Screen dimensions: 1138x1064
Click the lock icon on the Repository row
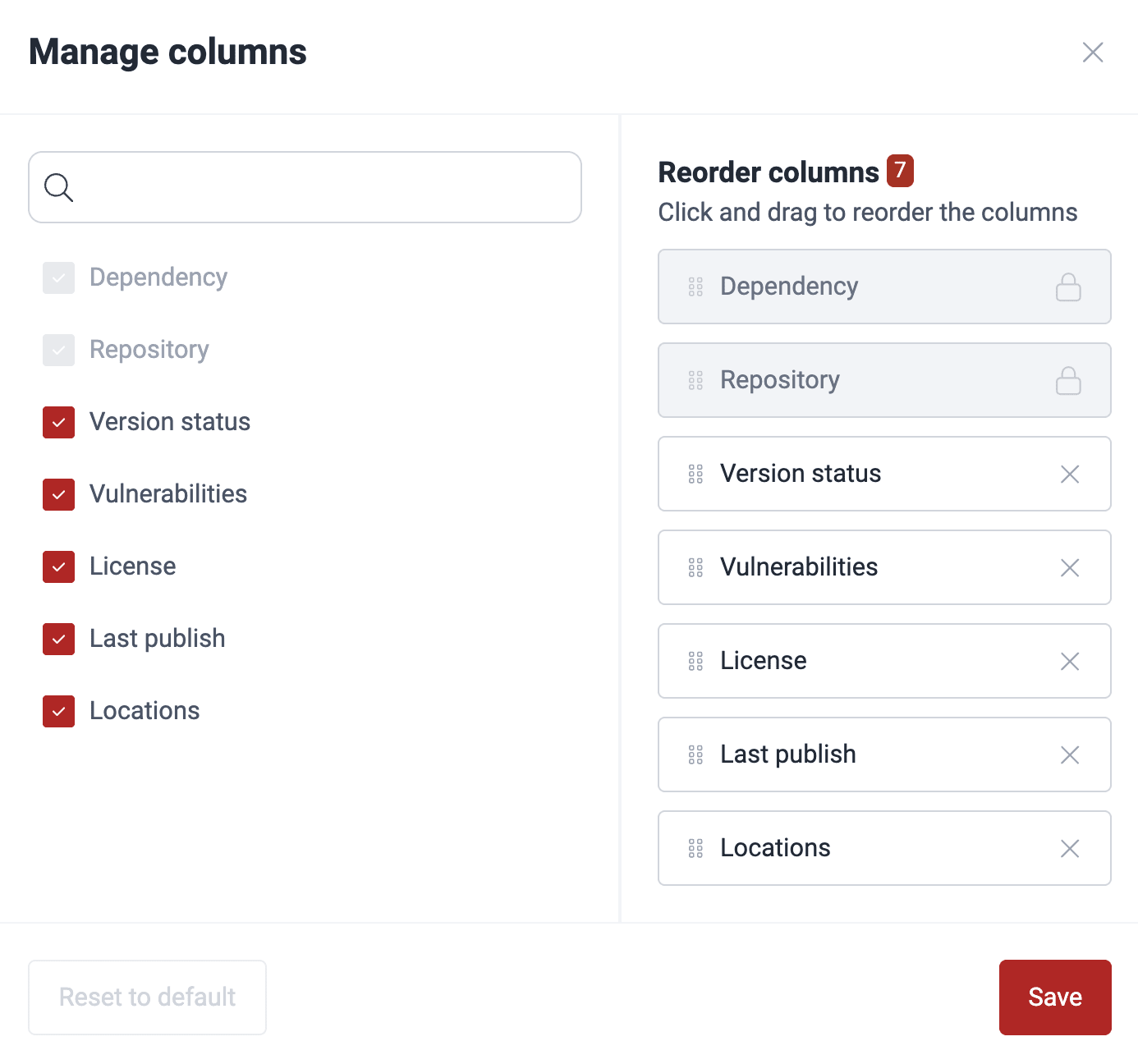[1068, 380]
